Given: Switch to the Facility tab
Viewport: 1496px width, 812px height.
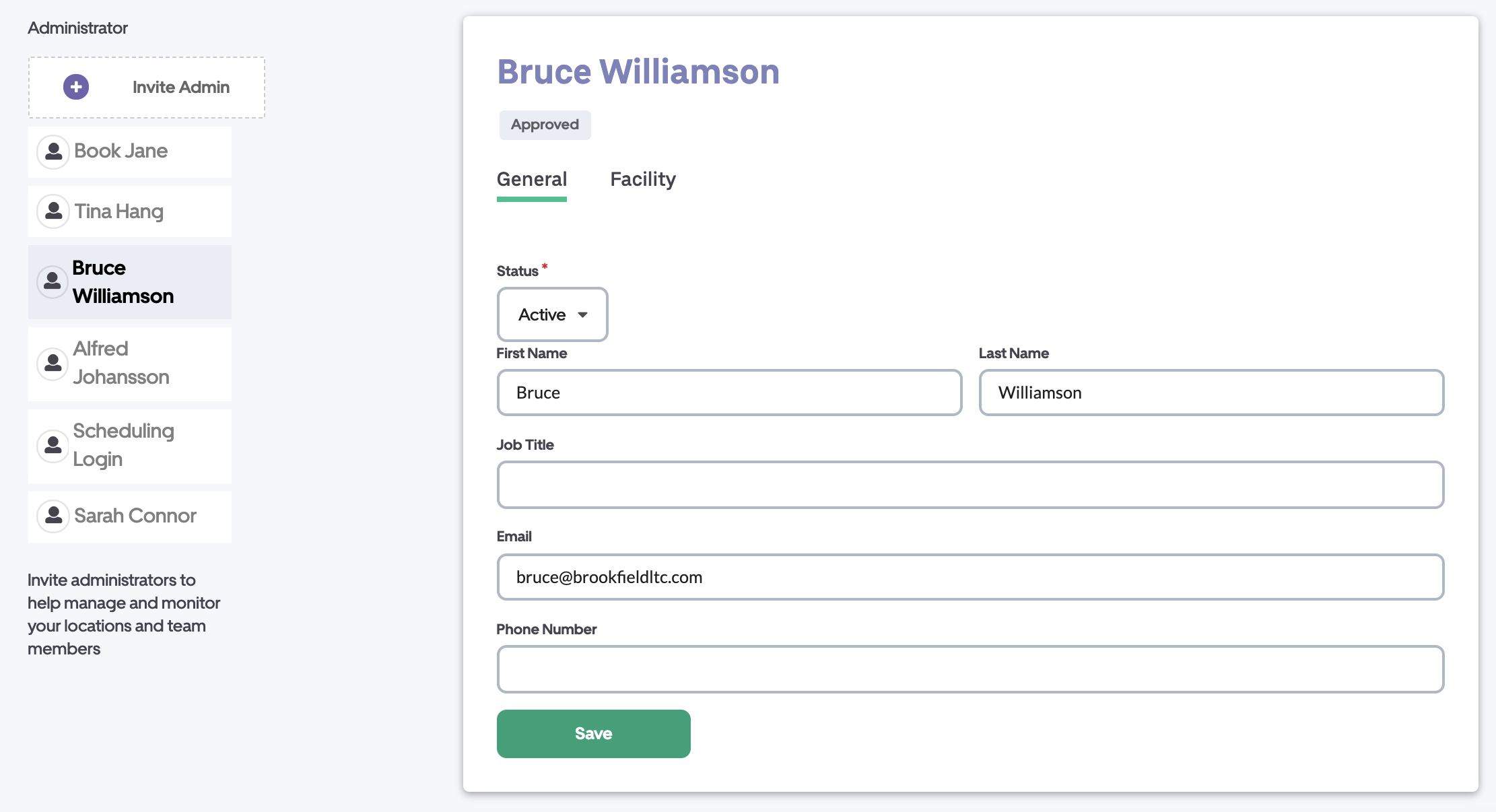Looking at the screenshot, I should tap(642, 180).
